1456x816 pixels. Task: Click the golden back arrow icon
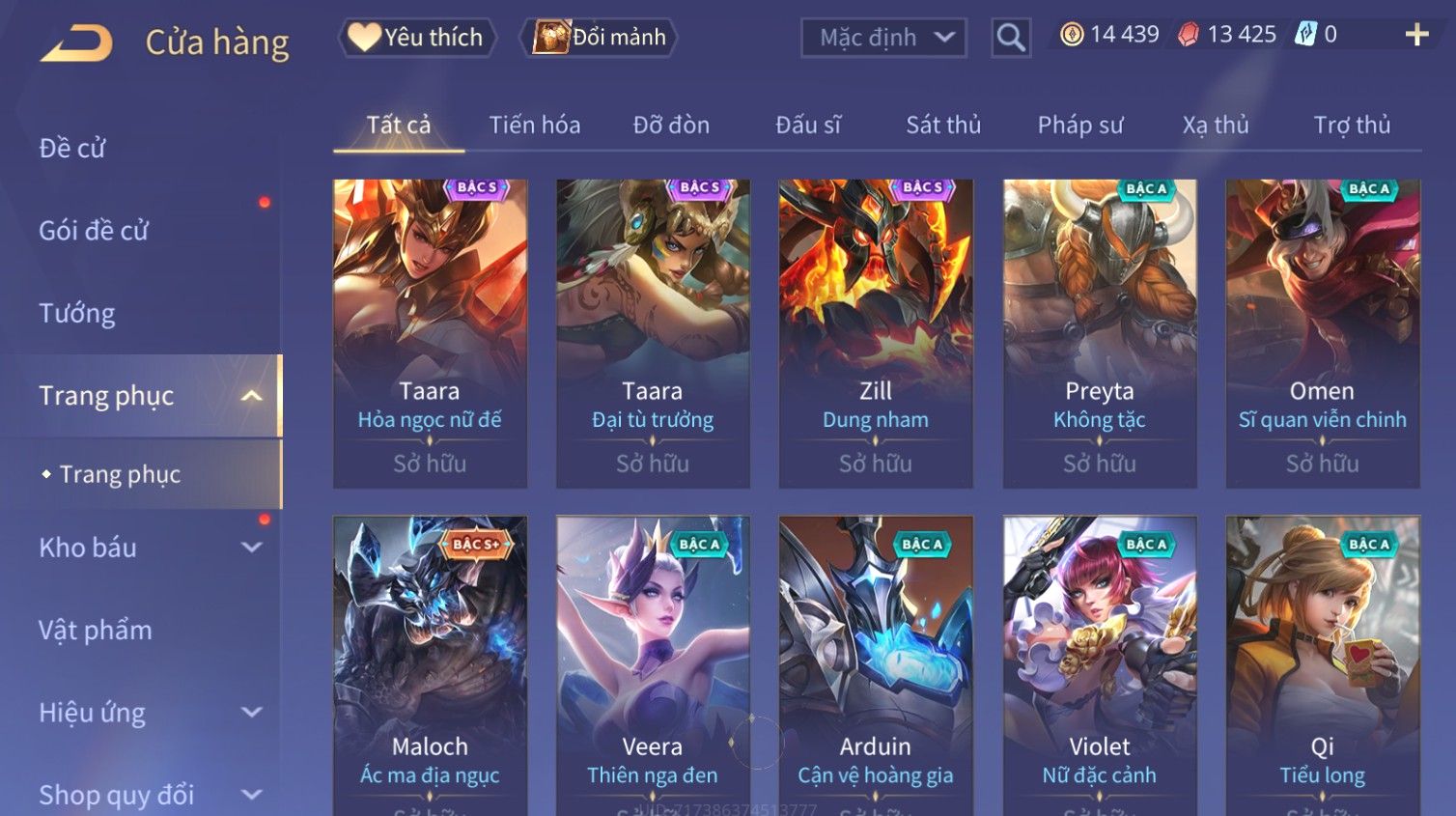(76, 43)
